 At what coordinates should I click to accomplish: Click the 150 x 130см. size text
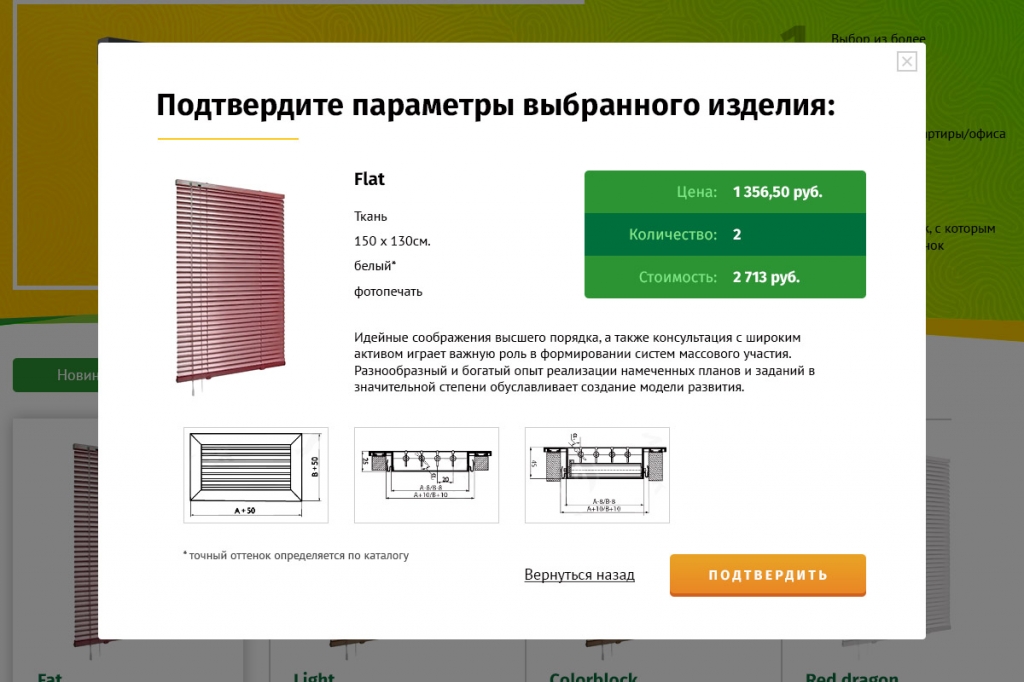392,241
